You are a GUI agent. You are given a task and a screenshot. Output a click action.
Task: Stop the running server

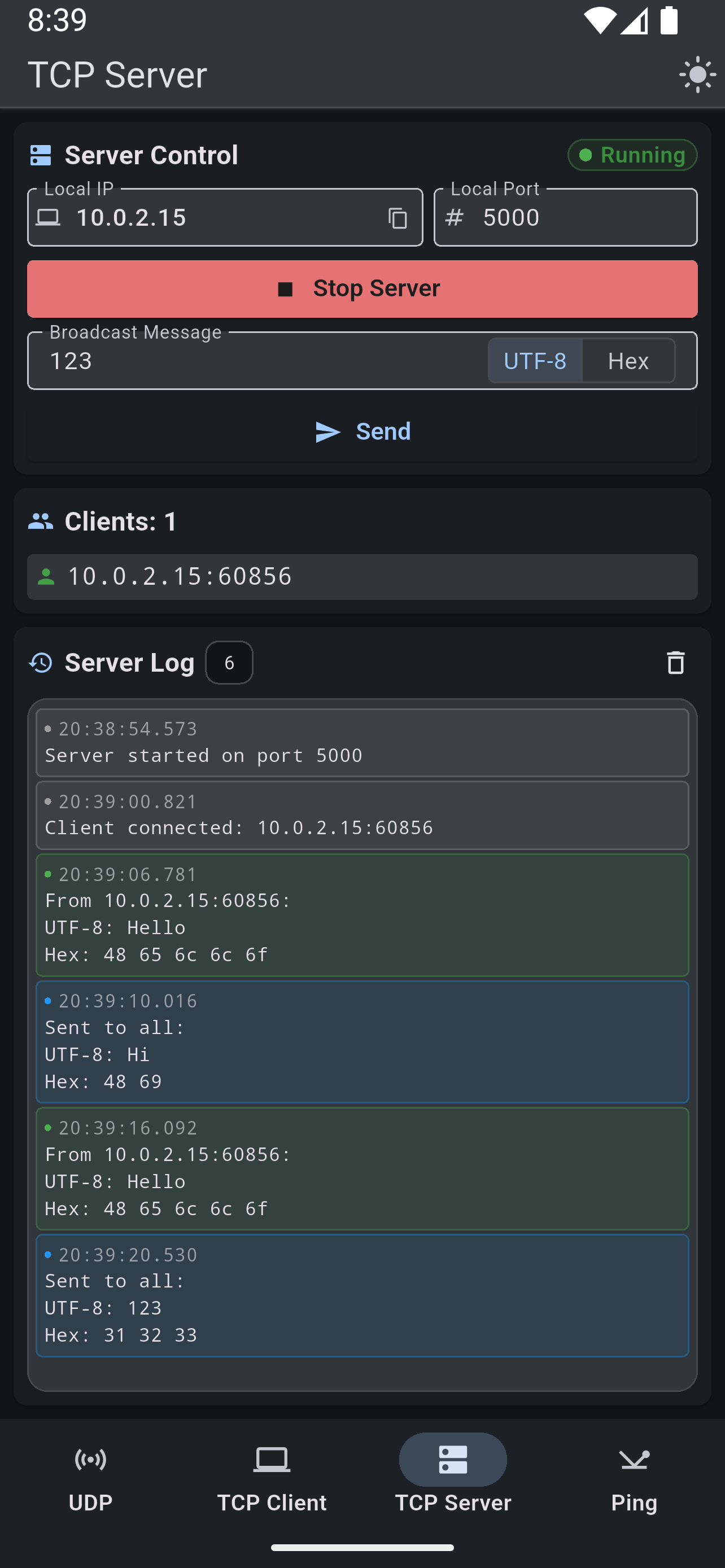coord(362,289)
